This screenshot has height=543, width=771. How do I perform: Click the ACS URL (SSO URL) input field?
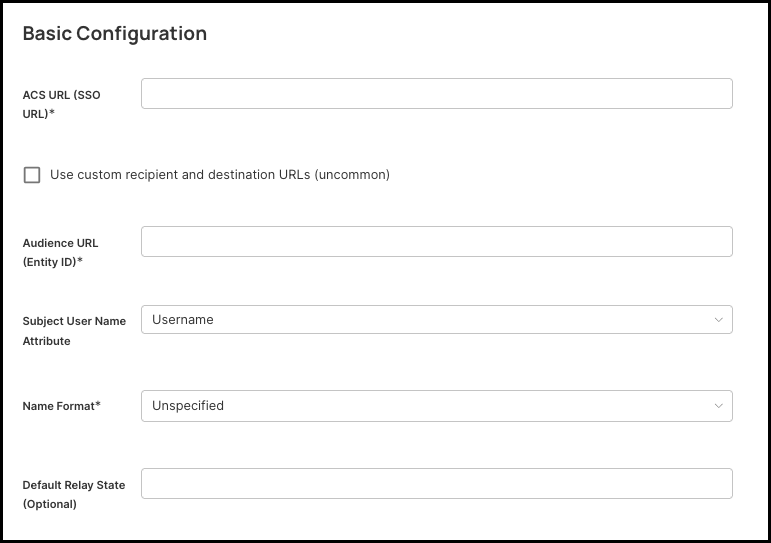click(436, 94)
